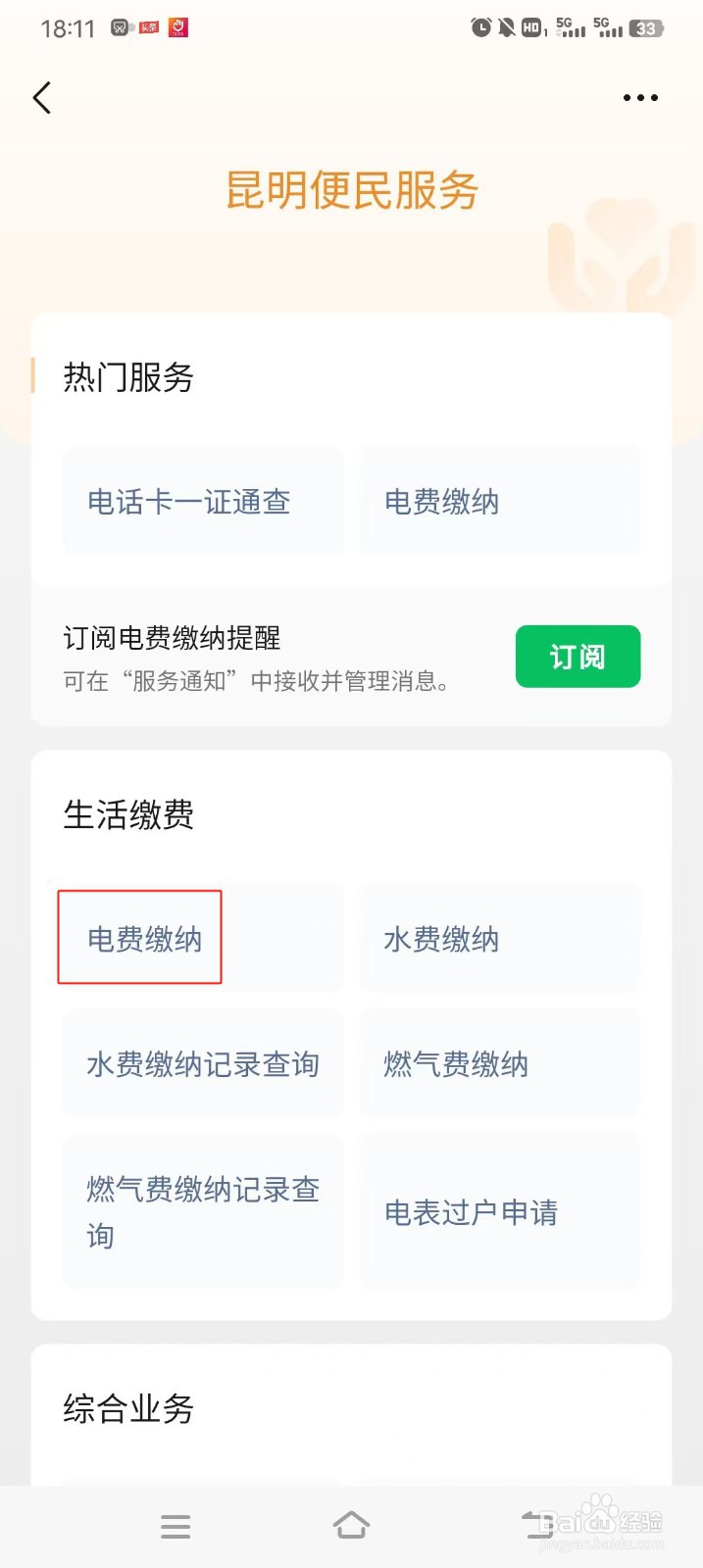This screenshot has width=703, height=1568.
Task: Open 电表过户申请 meter transfer application
Action: click(500, 1212)
